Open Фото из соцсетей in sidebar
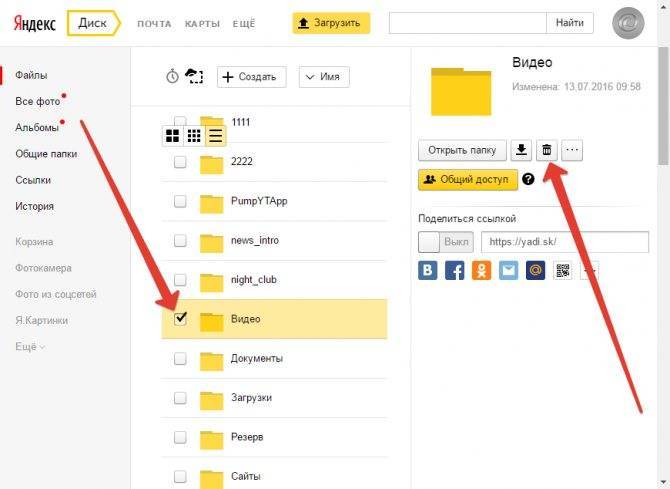Viewport: 670px width, 489px height. (x=56, y=294)
